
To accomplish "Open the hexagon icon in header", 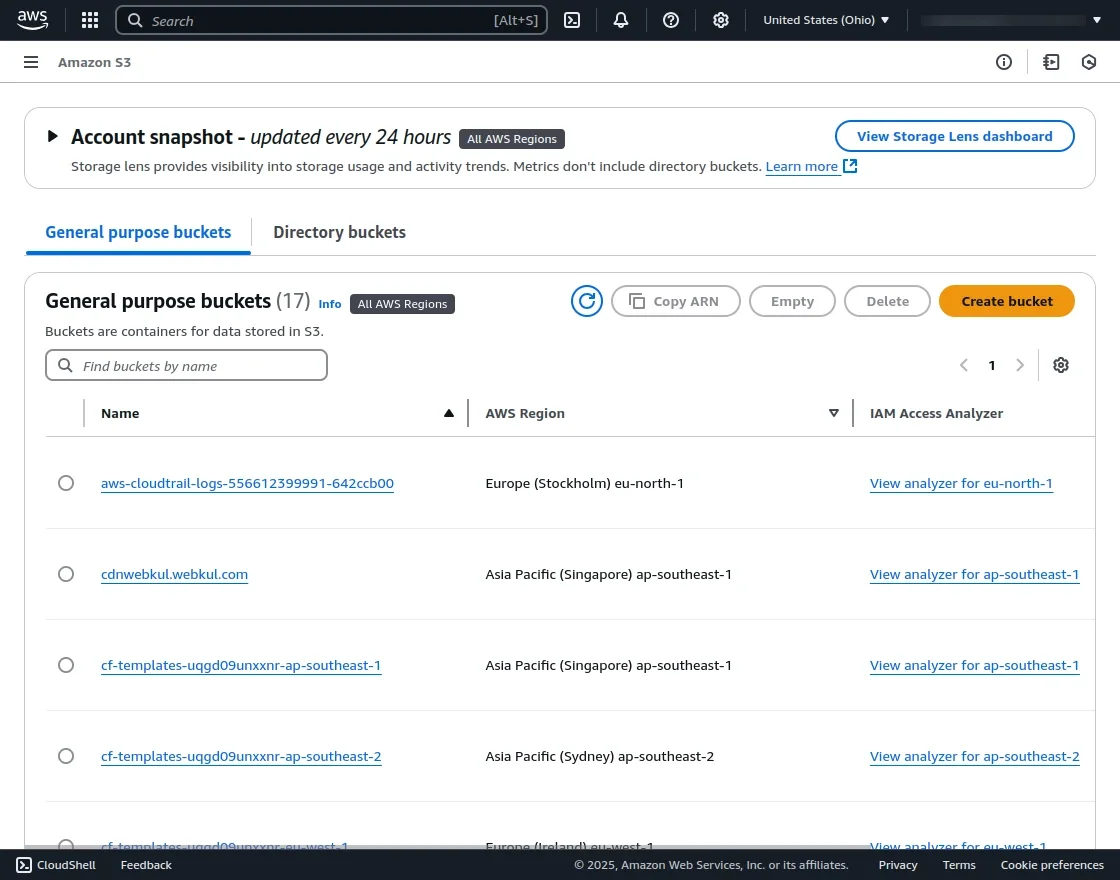I will tap(1089, 62).
